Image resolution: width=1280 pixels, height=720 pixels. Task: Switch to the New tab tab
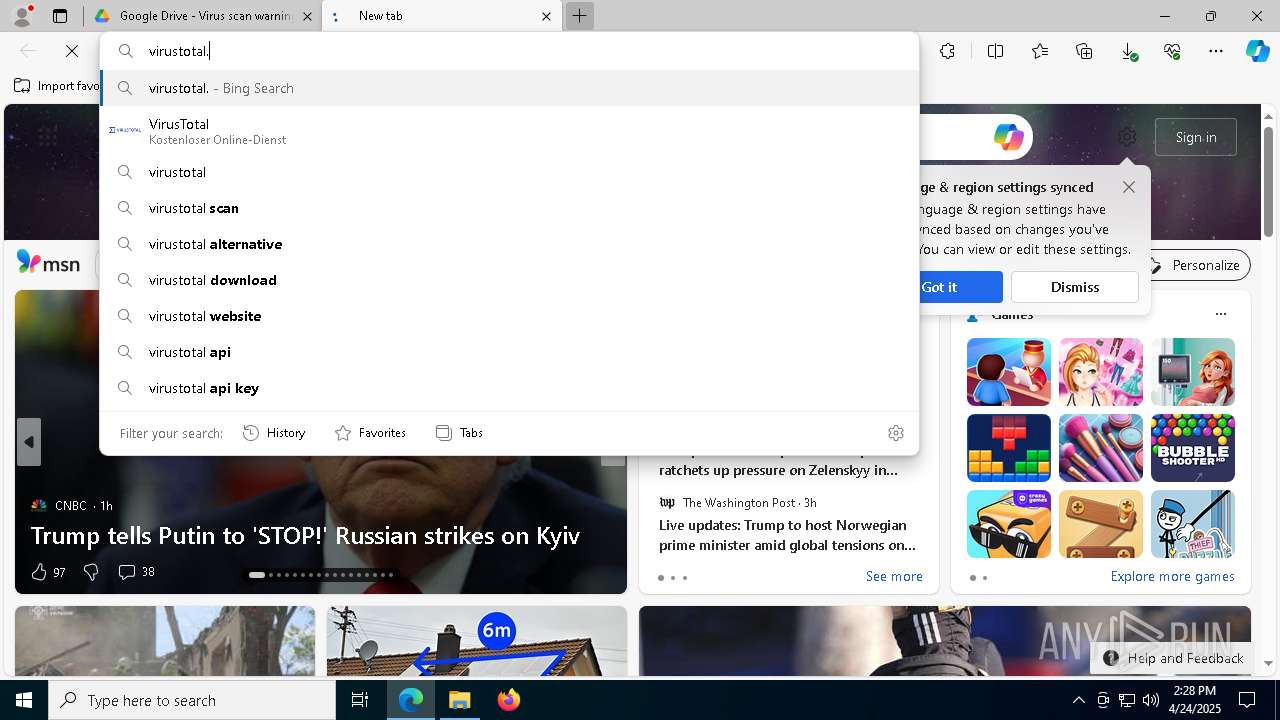tap(442, 16)
